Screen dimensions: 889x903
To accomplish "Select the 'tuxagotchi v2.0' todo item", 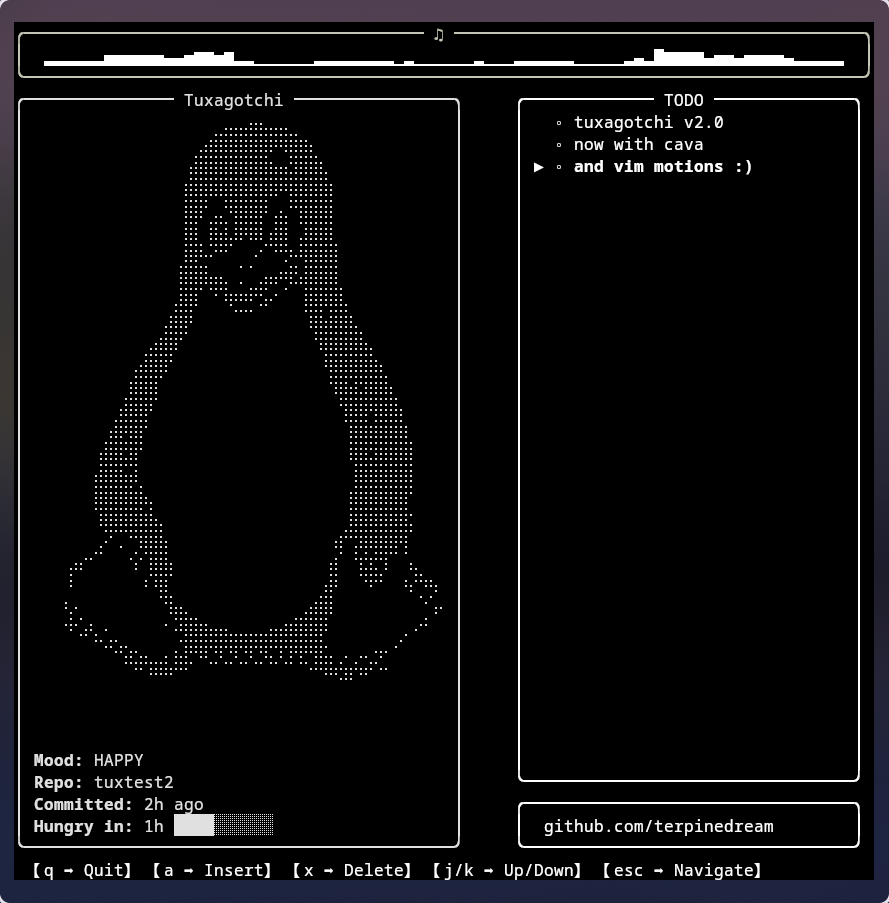I will pos(648,123).
